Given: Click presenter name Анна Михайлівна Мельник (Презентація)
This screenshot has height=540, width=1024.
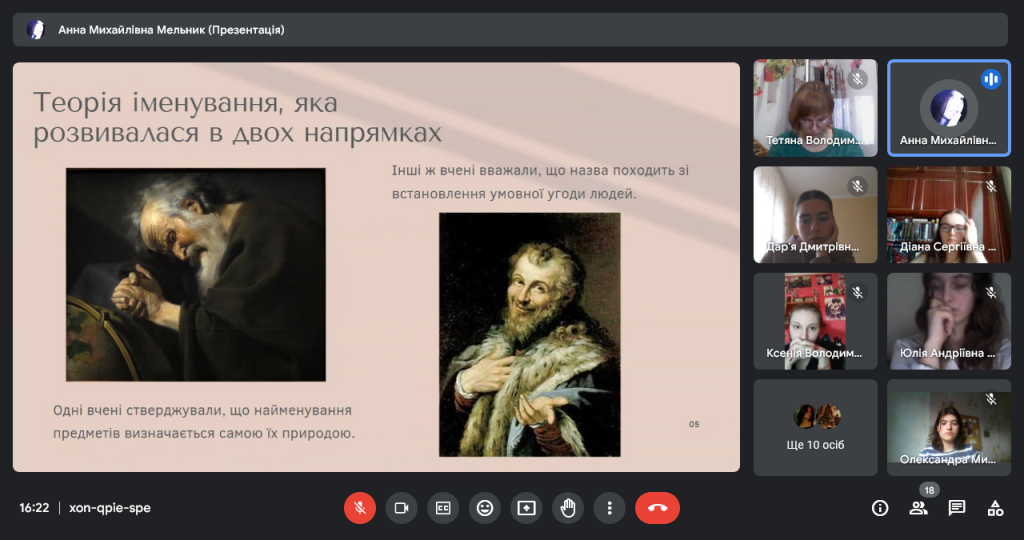Looking at the screenshot, I should tap(171, 29).
